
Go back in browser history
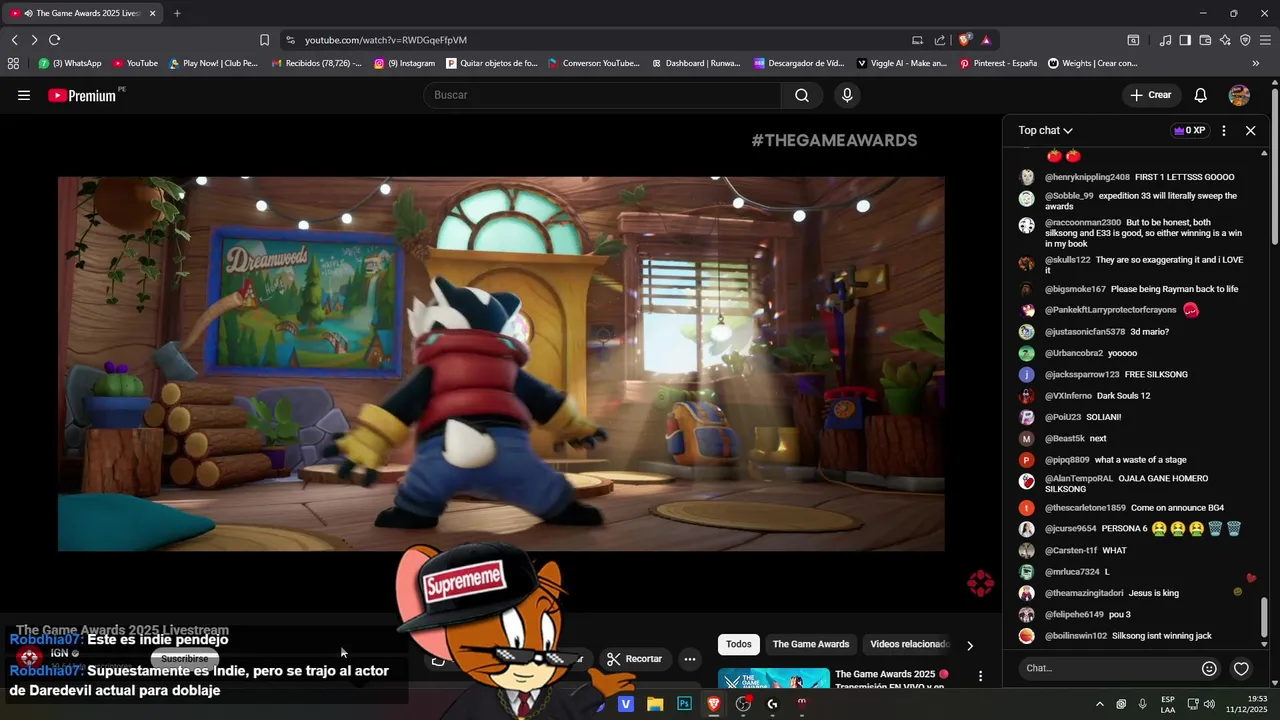click(x=14, y=40)
